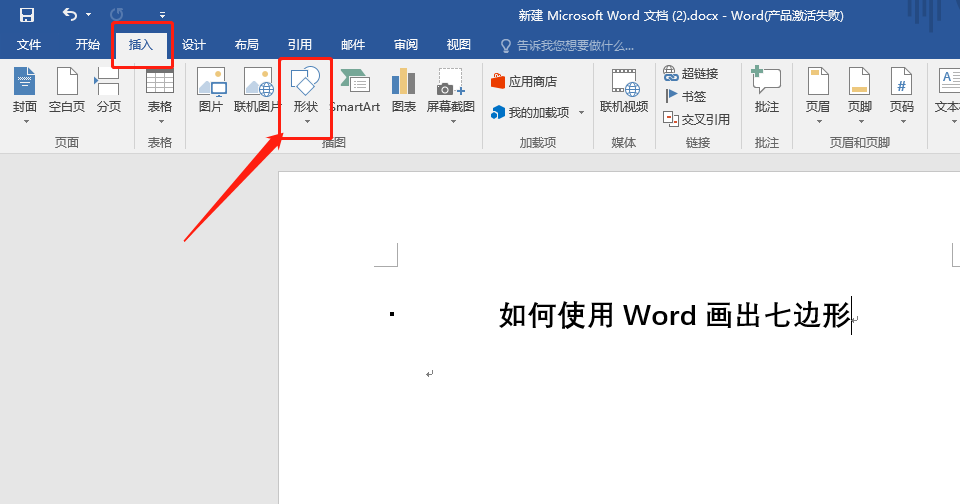
Task: Switch to the 邮件 tab
Action: click(353, 45)
